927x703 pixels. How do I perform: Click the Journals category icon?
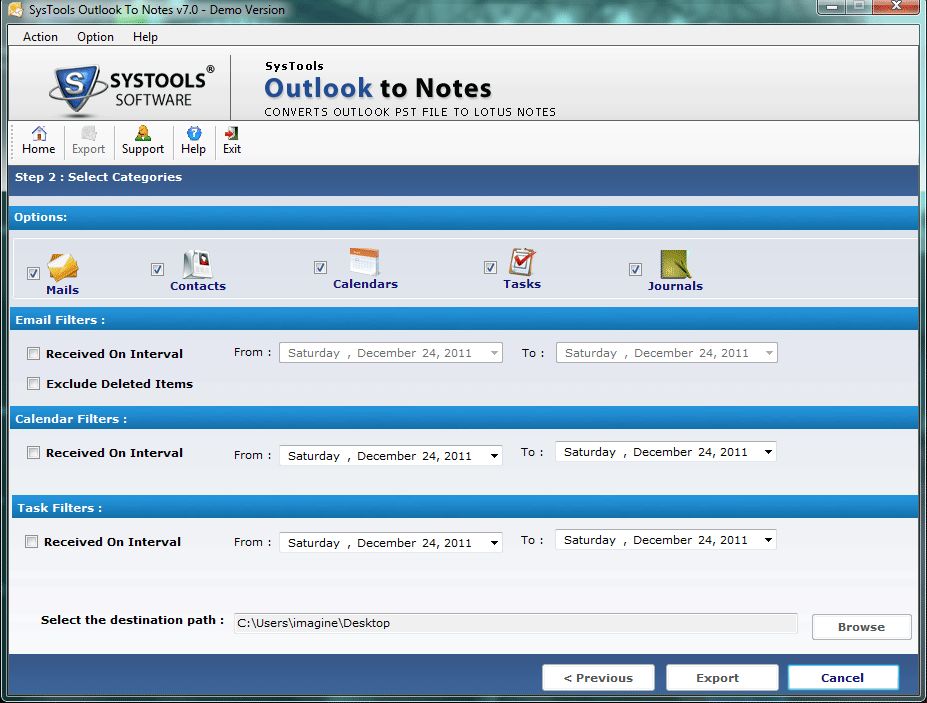click(675, 265)
